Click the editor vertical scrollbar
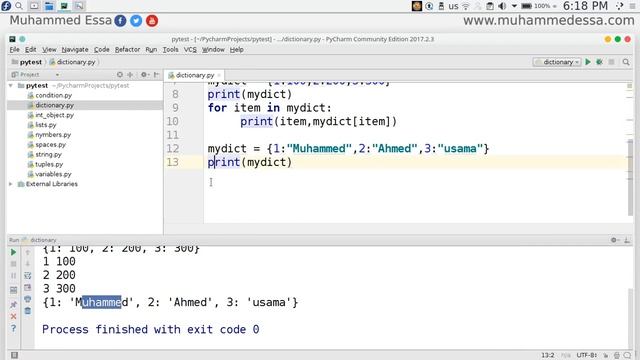The width and height of the screenshot is (640, 360). point(630,178)
